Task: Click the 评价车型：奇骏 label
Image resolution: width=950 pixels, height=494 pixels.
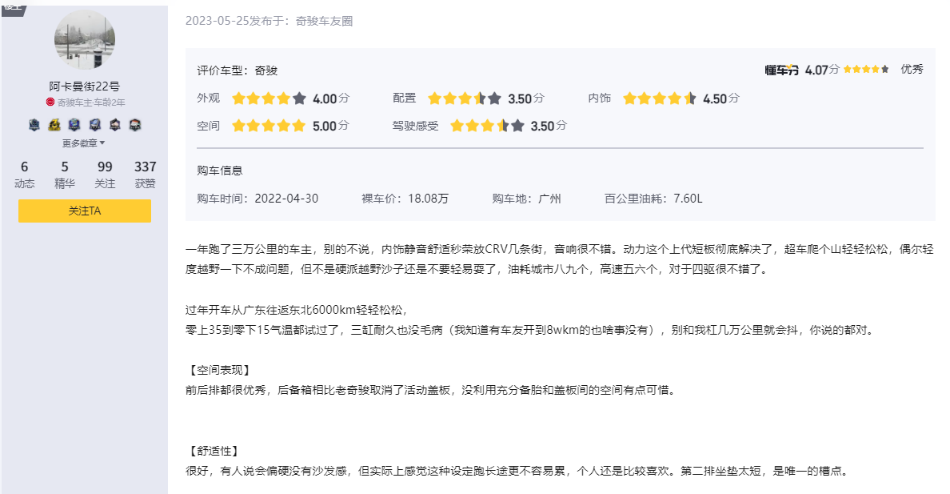Action: (x=237, y=70)
